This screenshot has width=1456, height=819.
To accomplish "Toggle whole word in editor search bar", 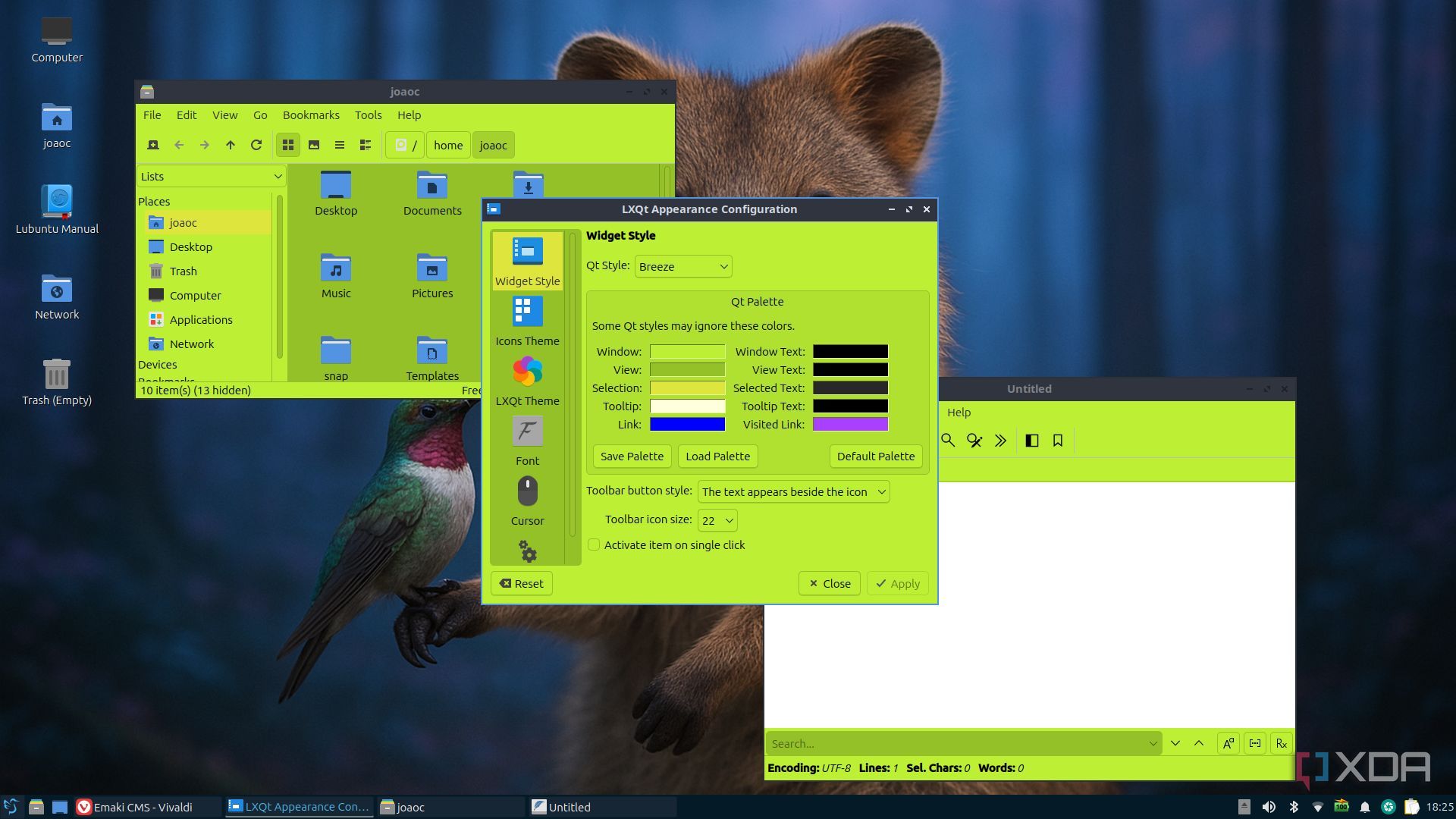I will 1255,743.
